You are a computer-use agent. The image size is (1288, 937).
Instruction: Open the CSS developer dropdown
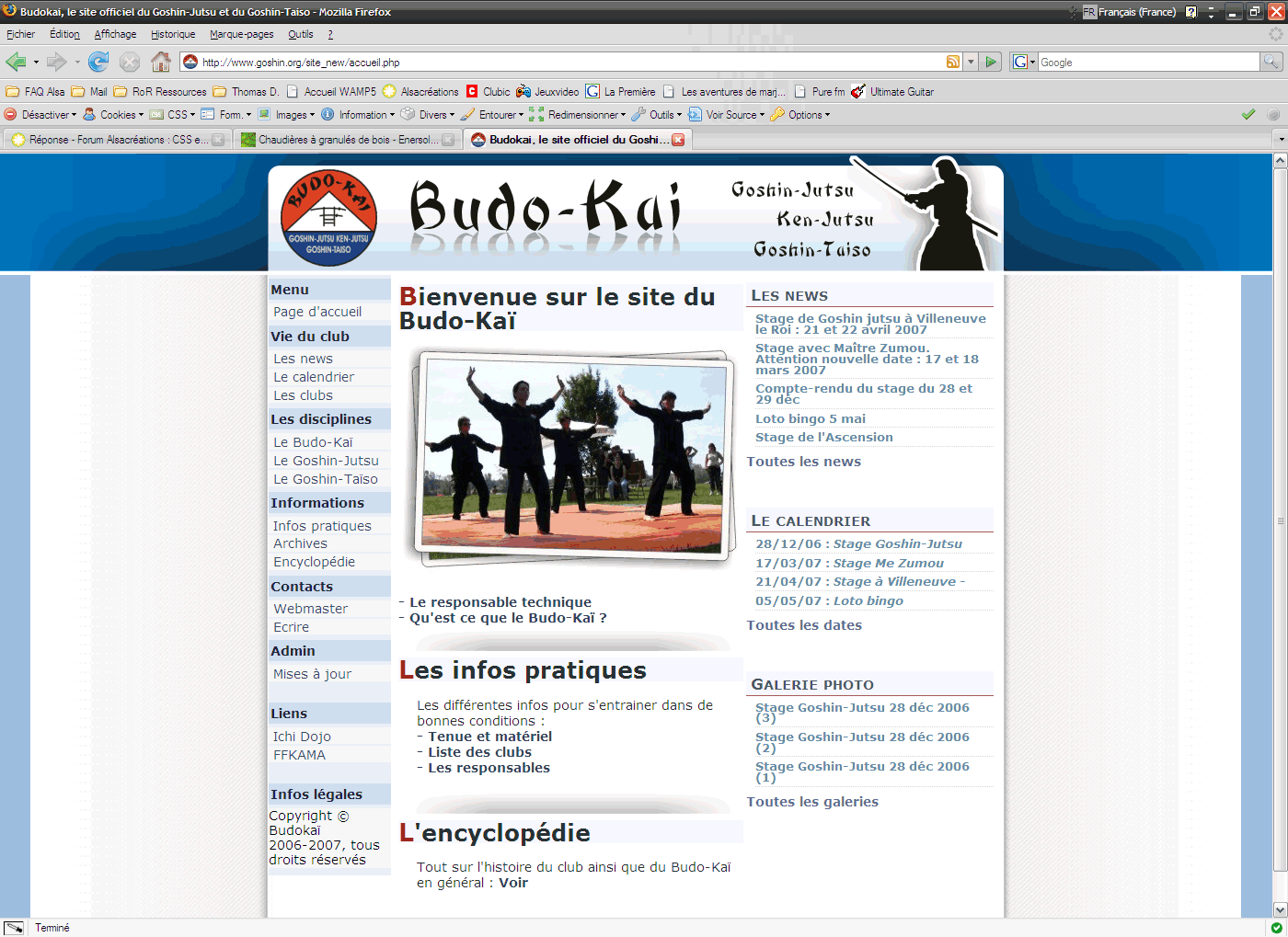pos(172,114)
